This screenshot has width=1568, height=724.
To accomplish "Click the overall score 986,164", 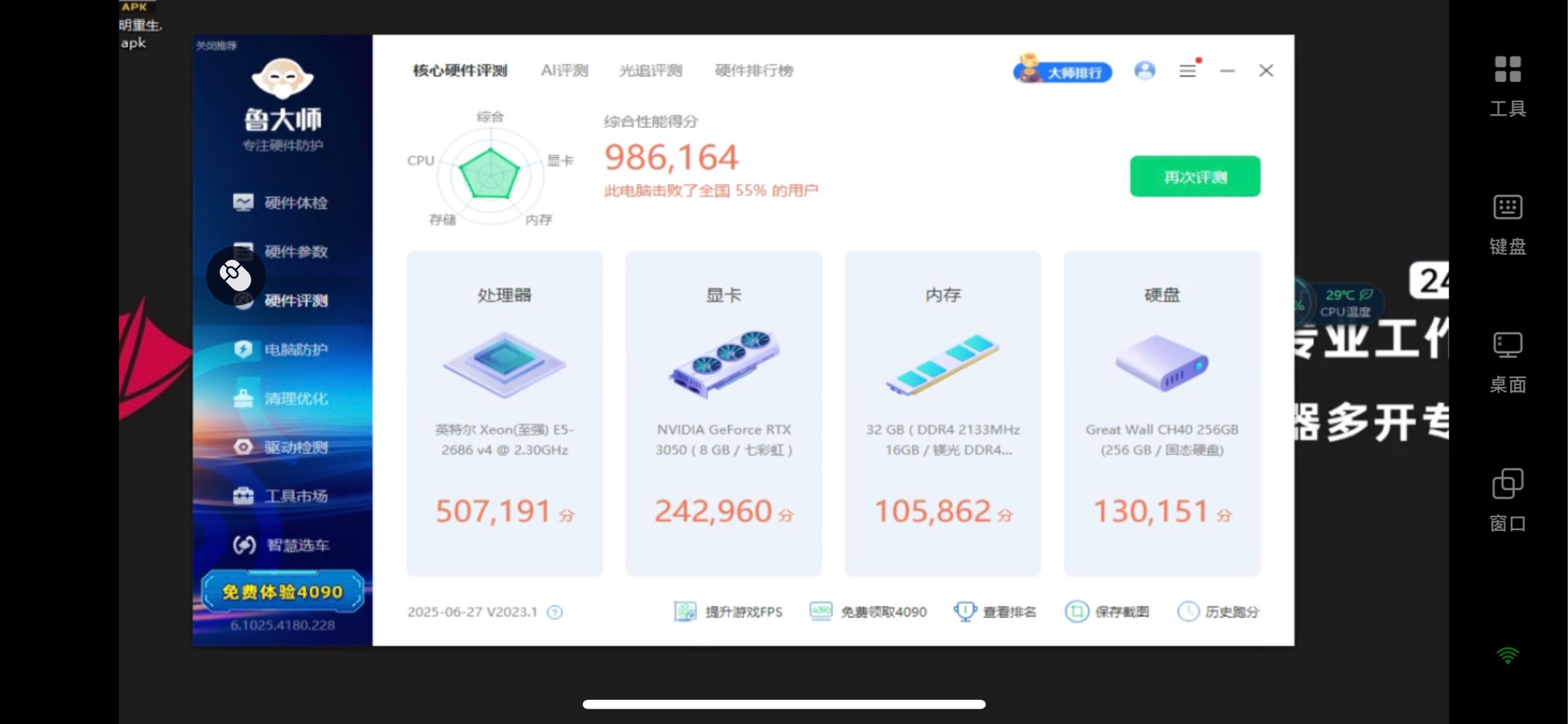I will [671, 158].
